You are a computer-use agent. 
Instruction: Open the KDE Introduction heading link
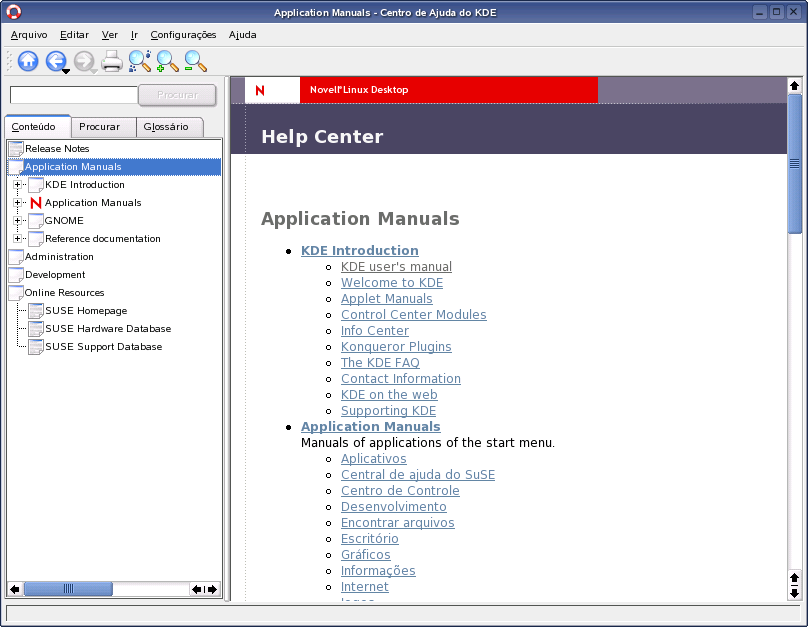[360, 250]
